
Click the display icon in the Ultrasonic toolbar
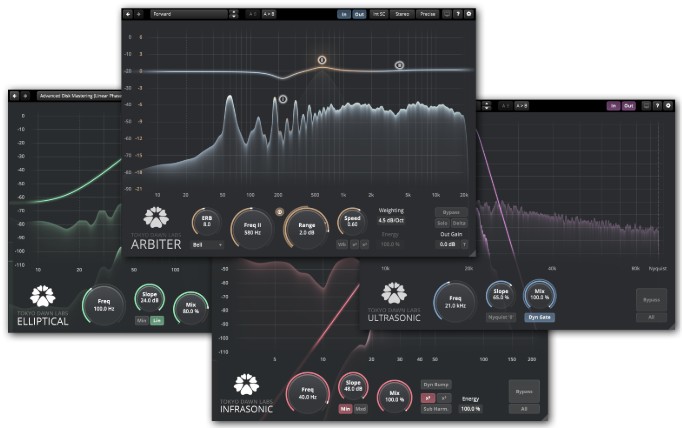[x=646, y=106]
